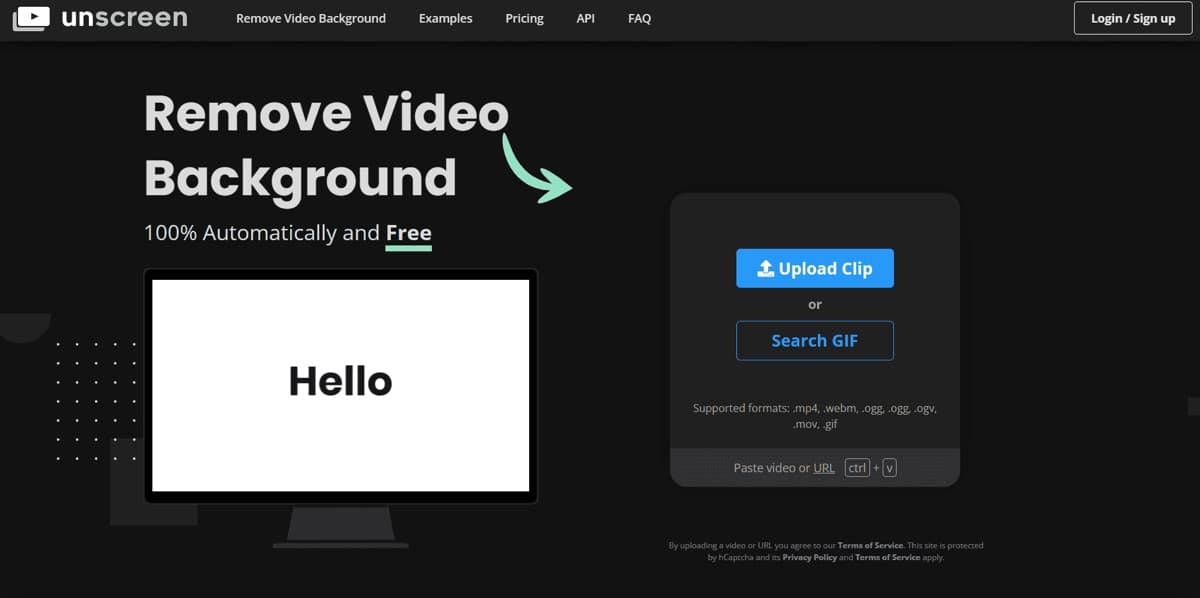Image resolution: width=1200 pixels, height=598 pixels.
Task: Click the '100% Automatically and Free' tagline
Action: click(288, 233)
